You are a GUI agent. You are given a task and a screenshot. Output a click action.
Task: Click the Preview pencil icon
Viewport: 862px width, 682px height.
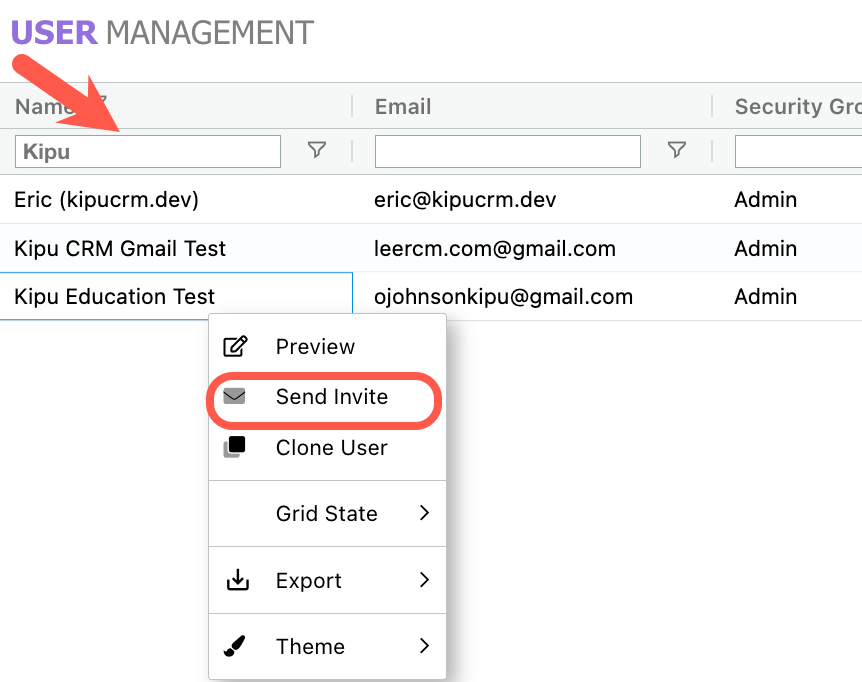[x=236, y=346]
